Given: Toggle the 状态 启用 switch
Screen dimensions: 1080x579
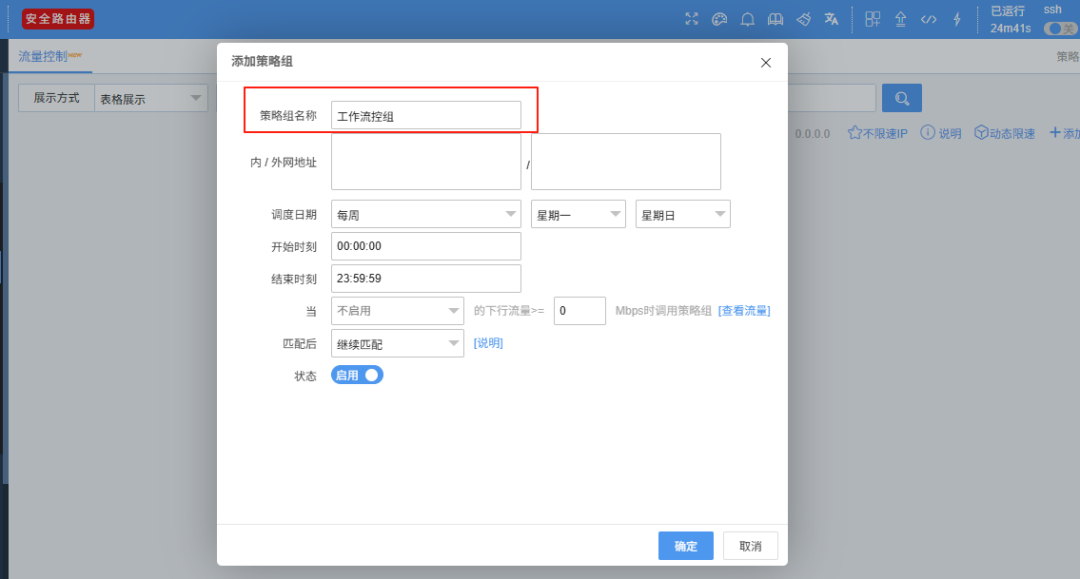Looking at the screenshot, I should 357,375.
